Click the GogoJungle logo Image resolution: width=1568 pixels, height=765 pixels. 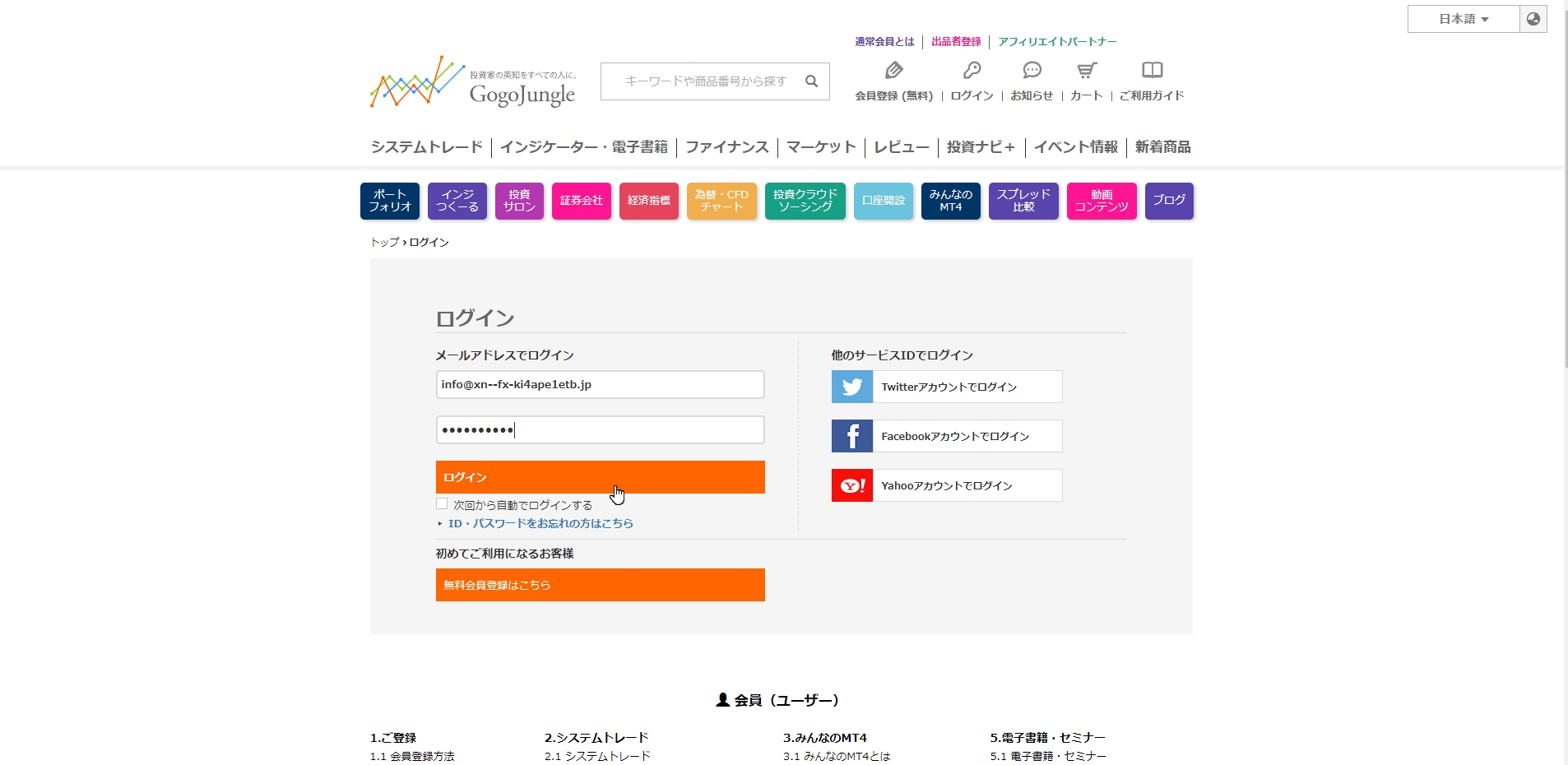coord(473,82)
